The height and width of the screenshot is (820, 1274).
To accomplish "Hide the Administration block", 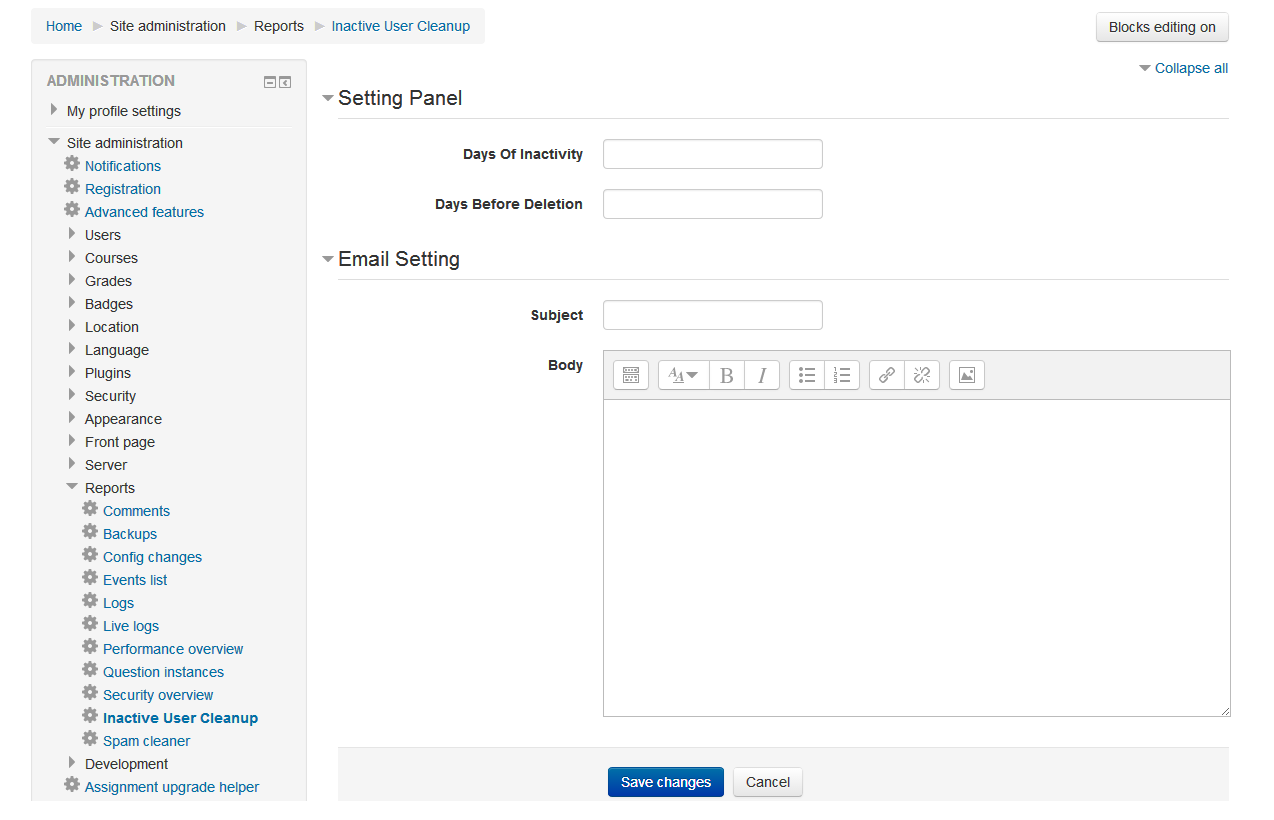I will (270, 82).
